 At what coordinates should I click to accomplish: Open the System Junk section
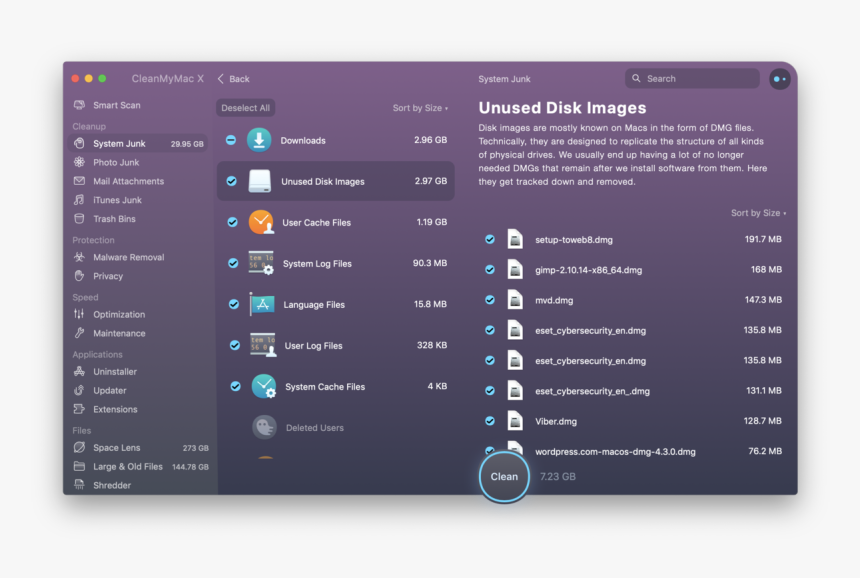tap(138, 144)
